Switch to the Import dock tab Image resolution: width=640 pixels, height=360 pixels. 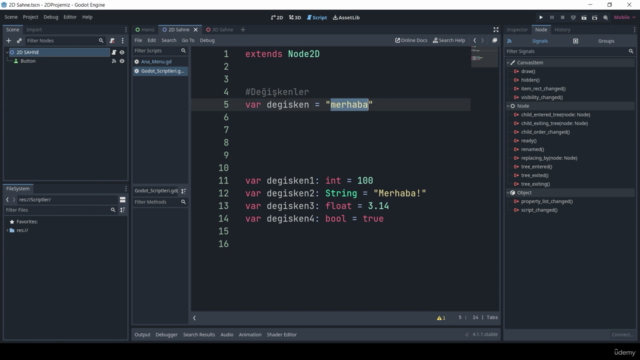pyautogui.click(x=34, y=29)
